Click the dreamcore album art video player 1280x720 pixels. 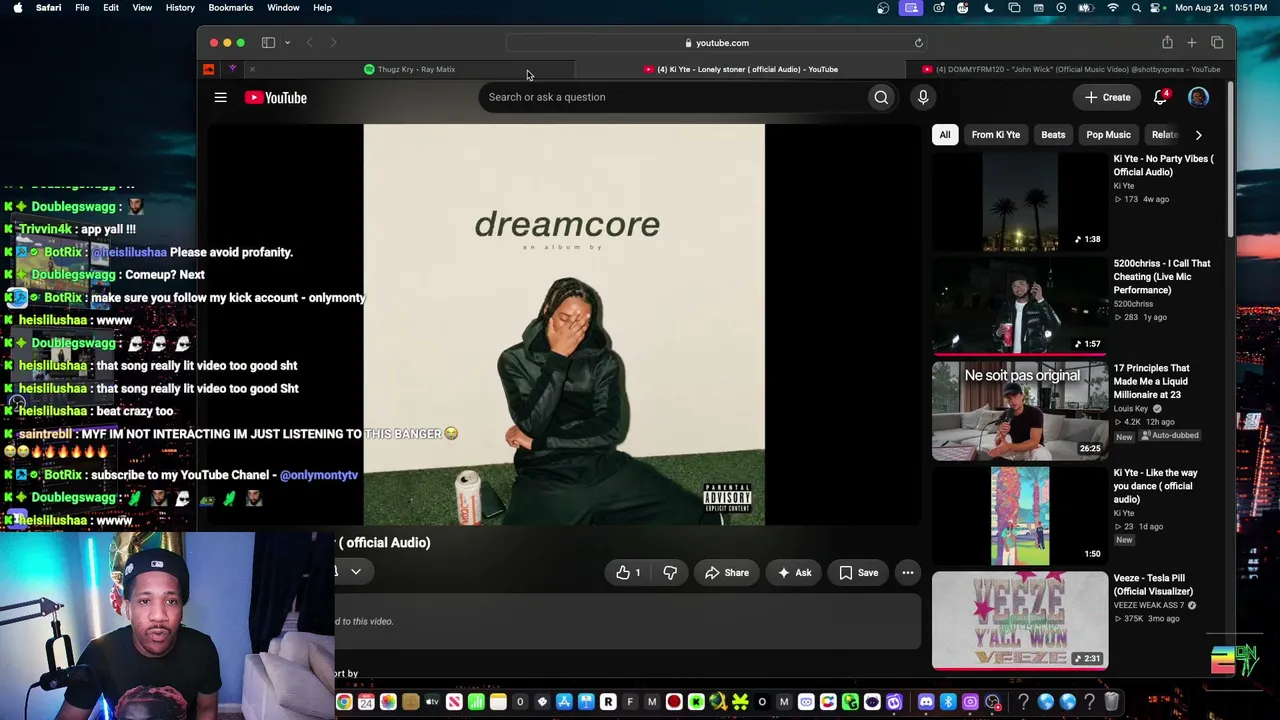click(x=564, y=325)
